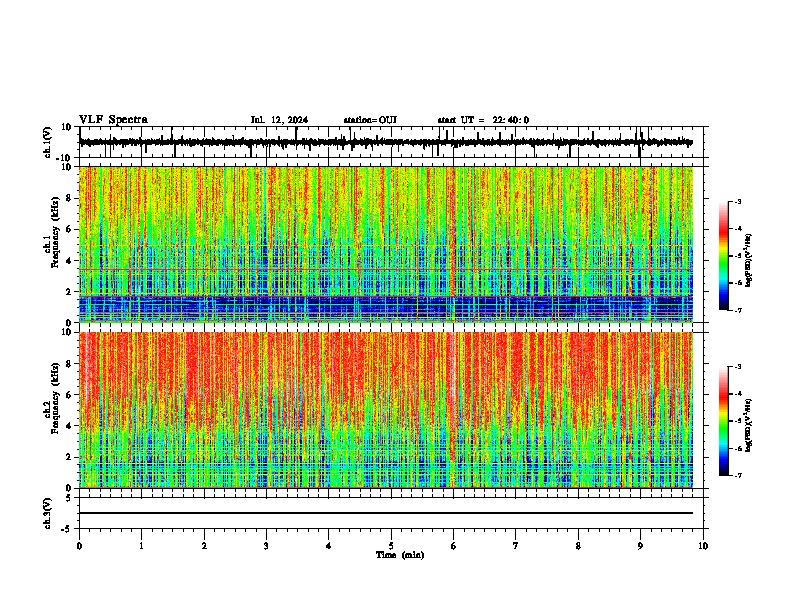
Task: Click the "ch.3(V)" axis label
Action: pyautogui.click(x=47, y=514)
